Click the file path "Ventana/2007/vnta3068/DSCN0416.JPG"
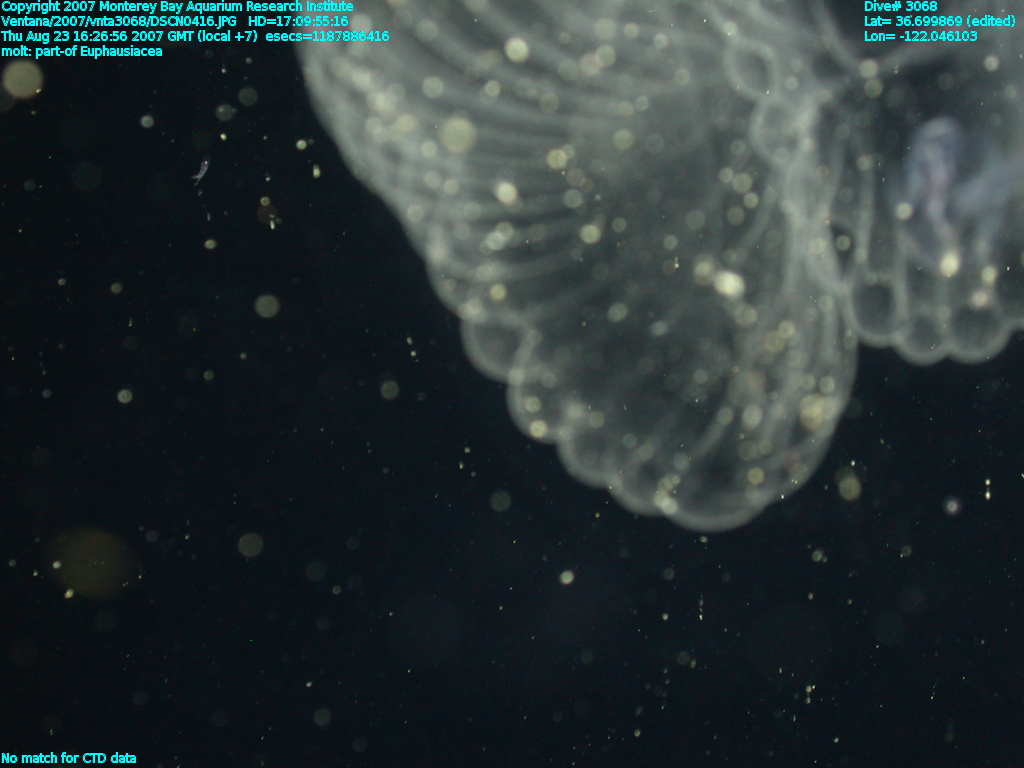The width and height of the screenshot is (1024, 768). click(119, 22)
